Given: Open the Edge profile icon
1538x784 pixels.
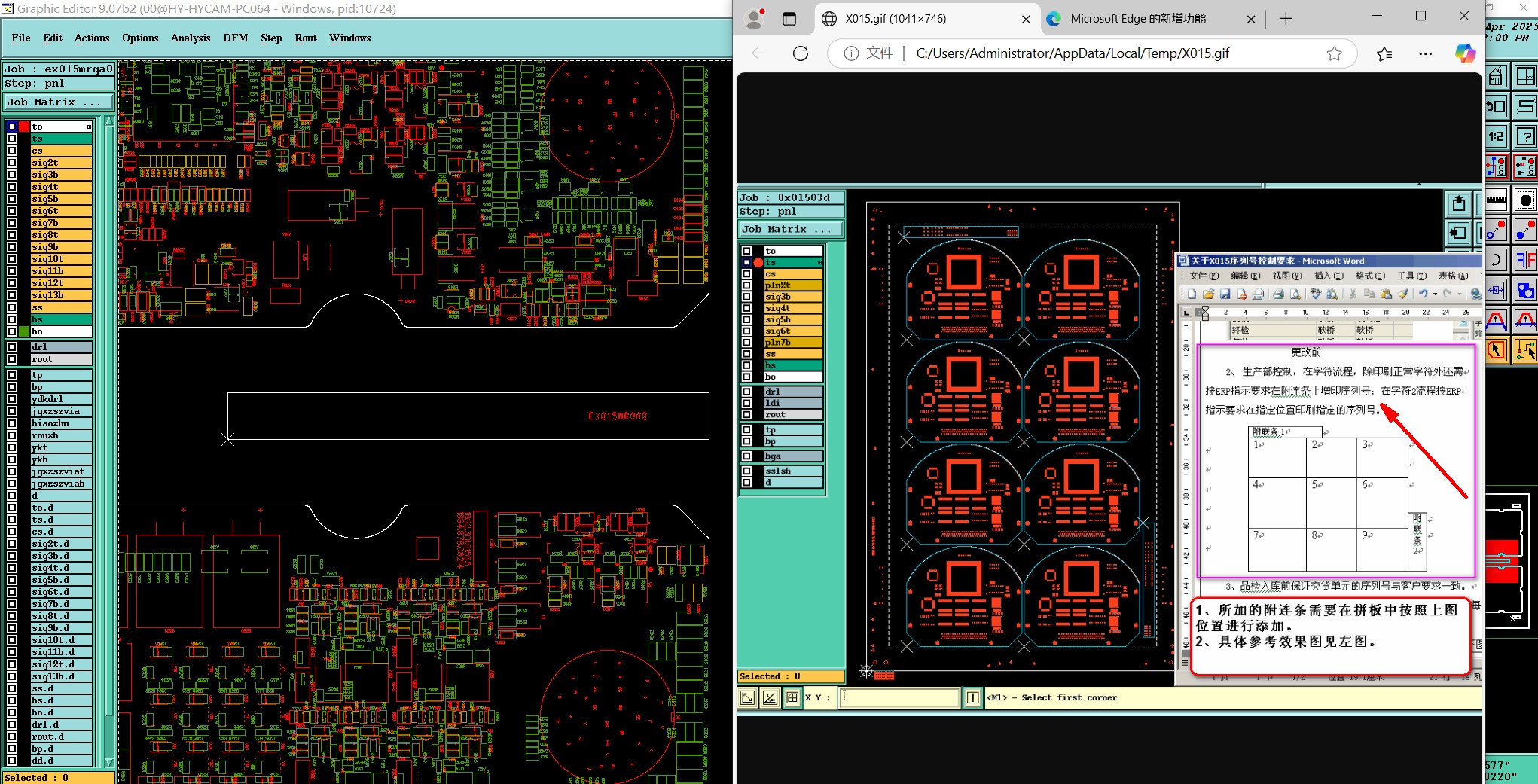Looking at the screenshot, I should (755, 19).
